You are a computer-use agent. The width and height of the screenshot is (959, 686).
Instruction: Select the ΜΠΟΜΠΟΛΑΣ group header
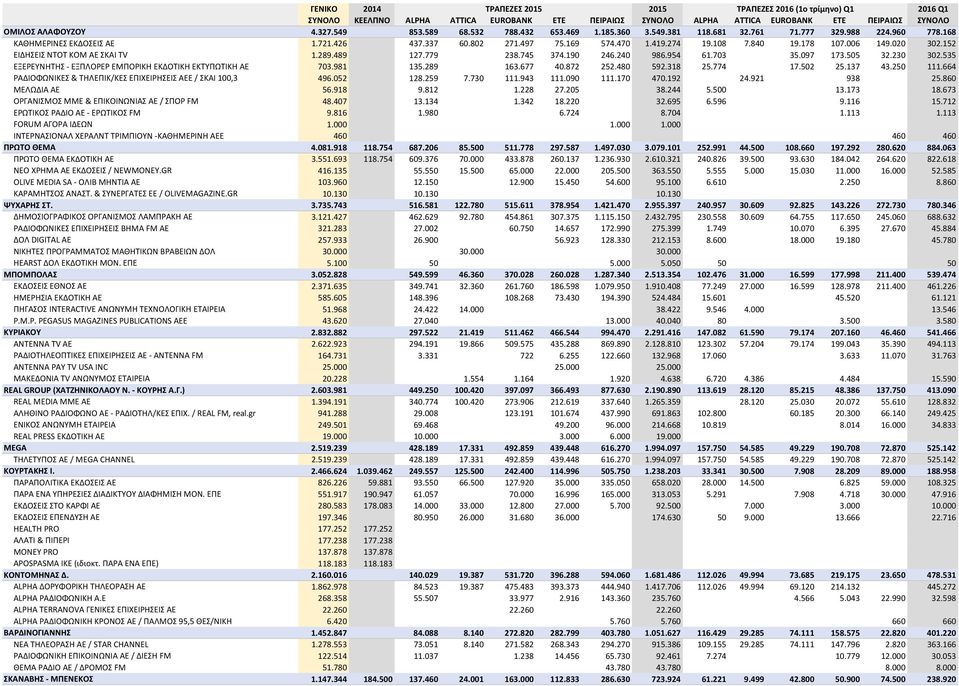click(x=30, y=275)
